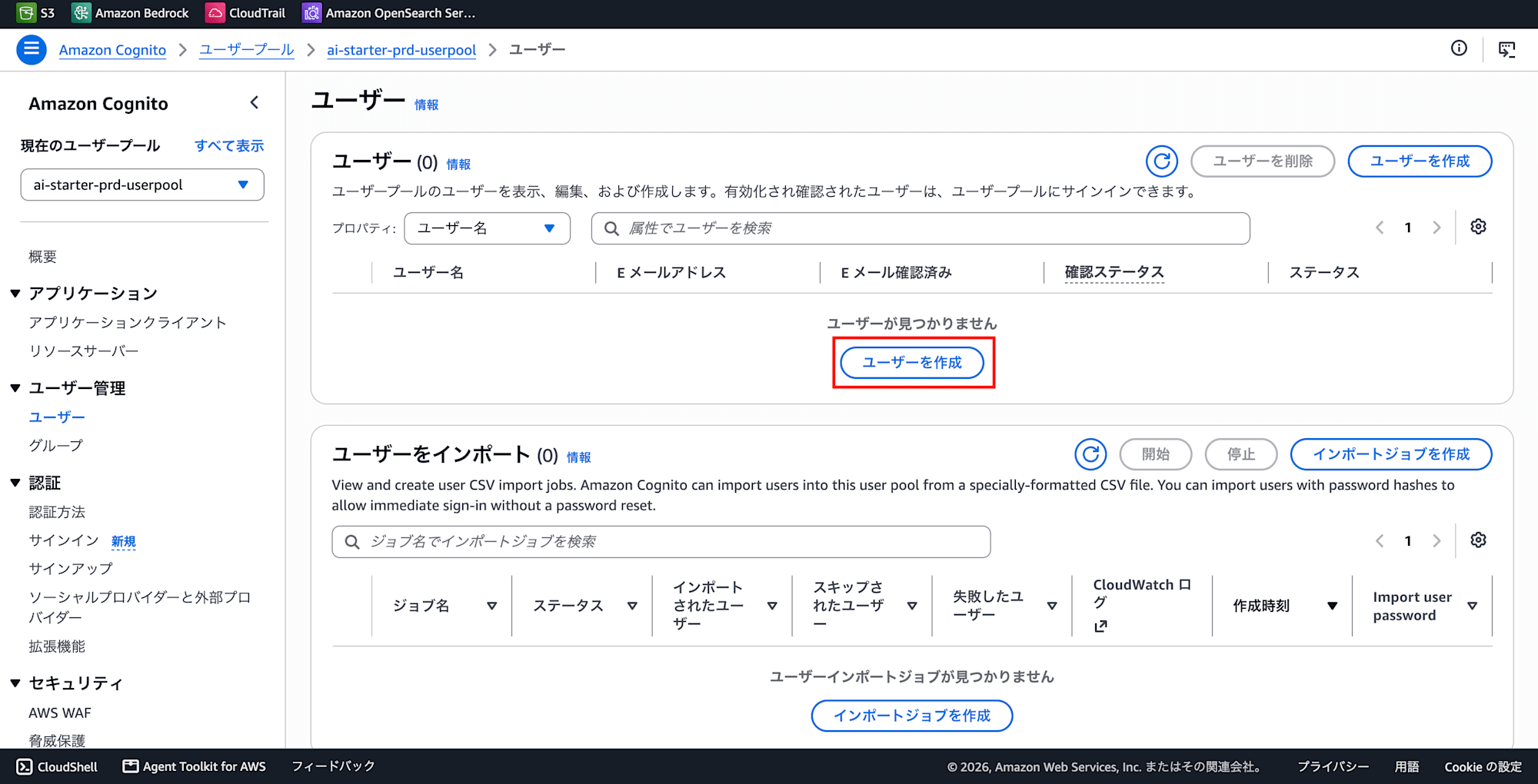The height and width of the screenshot is (784, 1538).
Task: Click the CloudWatch logs external link icon
Action: coord(1100,626)
